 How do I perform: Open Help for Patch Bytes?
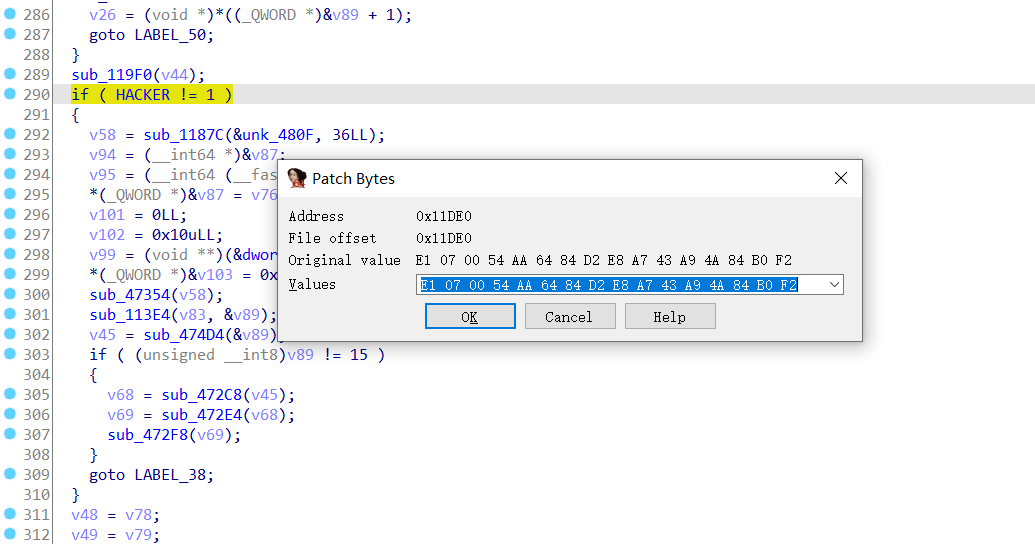click(x=669, y=317)
